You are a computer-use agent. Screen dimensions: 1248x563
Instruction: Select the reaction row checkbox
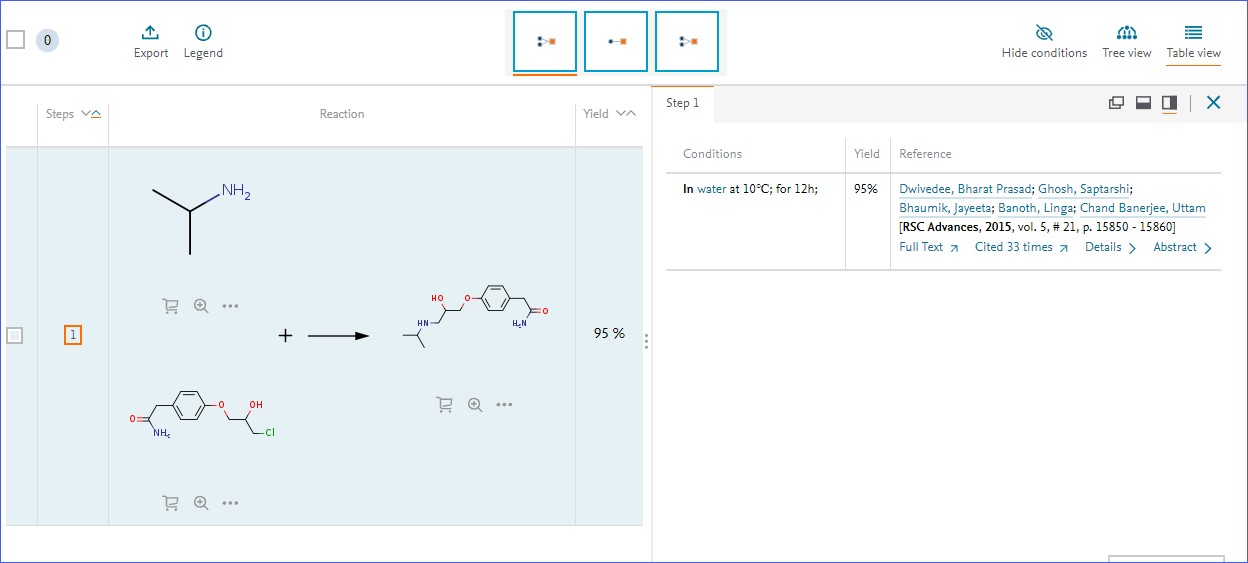point(15,336)
